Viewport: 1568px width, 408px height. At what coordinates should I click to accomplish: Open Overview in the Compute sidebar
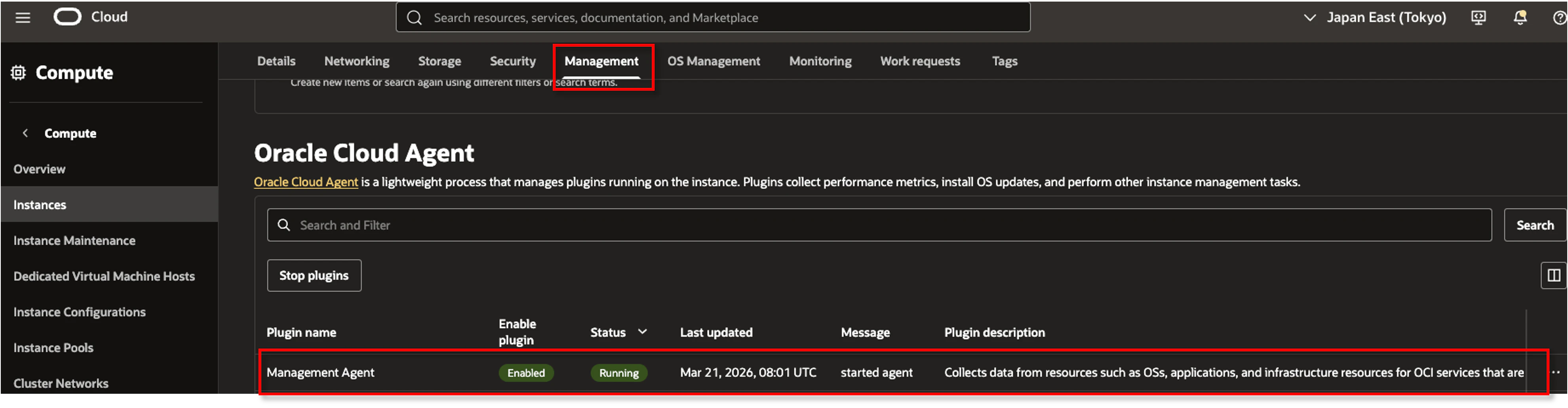(40, 169)
